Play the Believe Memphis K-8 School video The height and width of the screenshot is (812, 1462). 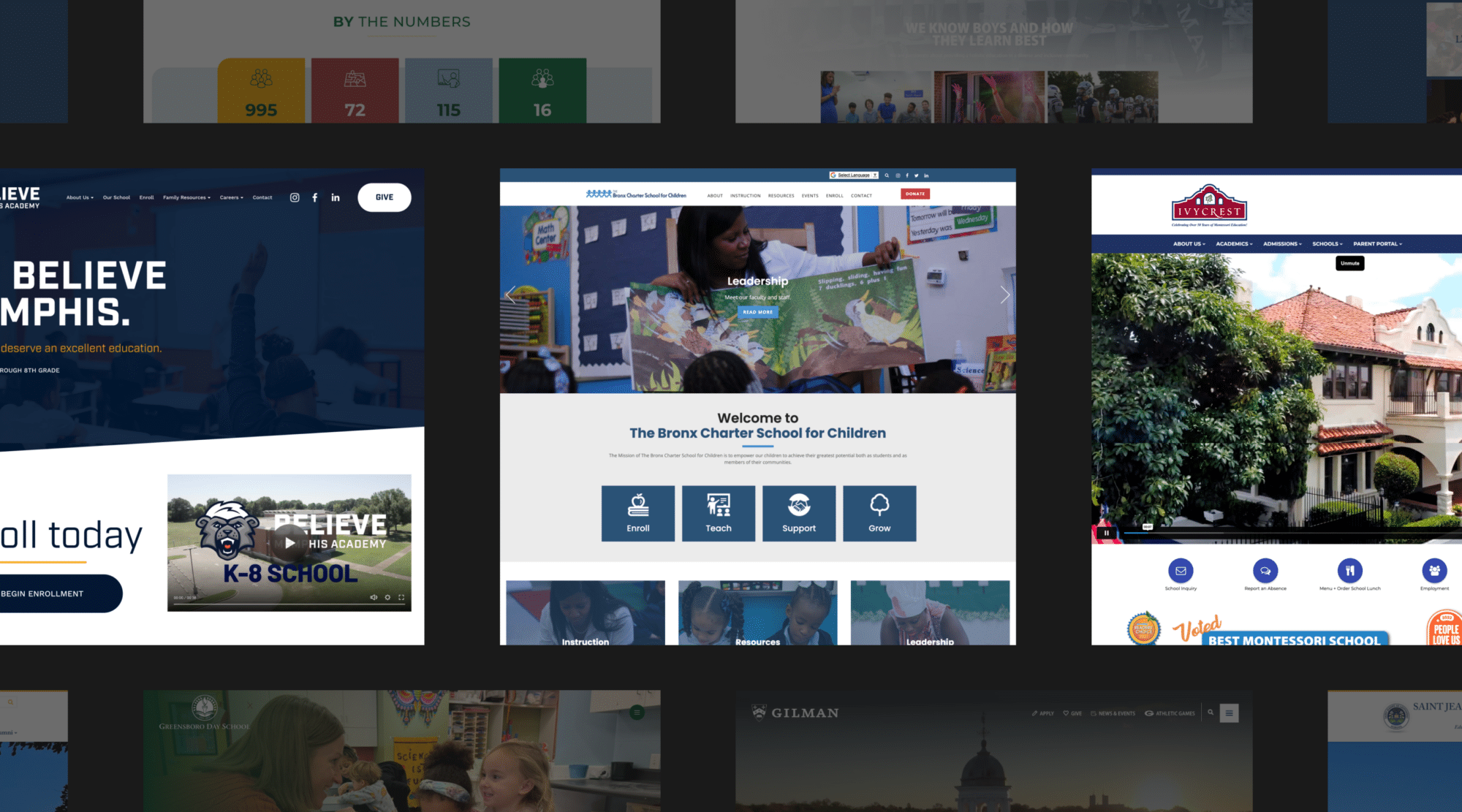(x=290, y=543)
